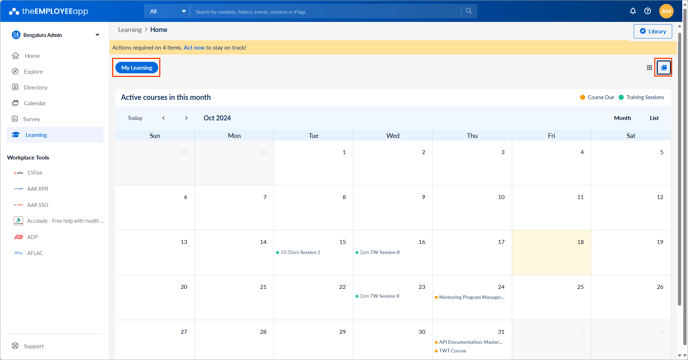The height and width of the screenshot is (360, 688).
Task: Click the Support icon in sidebar
Action: (15, 346)
